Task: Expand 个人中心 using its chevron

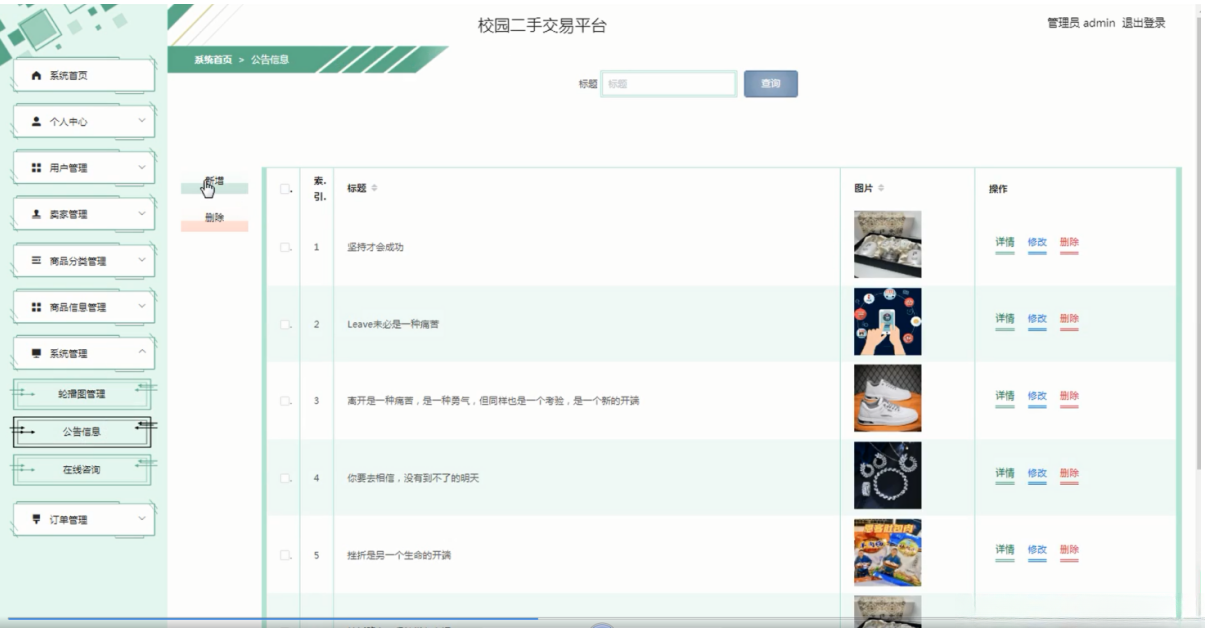Action: pyautogui.click(x=141, y=121)
